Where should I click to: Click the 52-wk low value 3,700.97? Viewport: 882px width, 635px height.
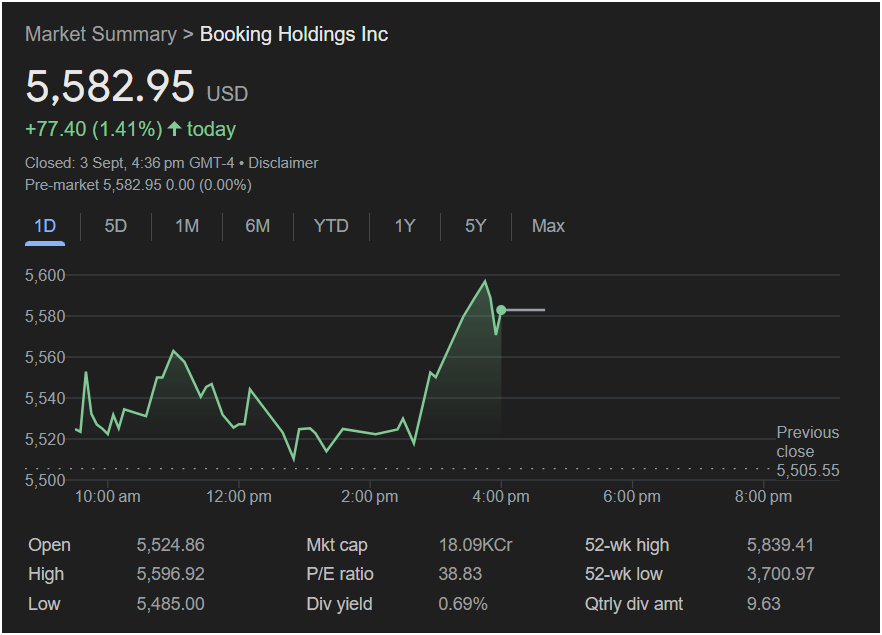click(x=780, y=574)
